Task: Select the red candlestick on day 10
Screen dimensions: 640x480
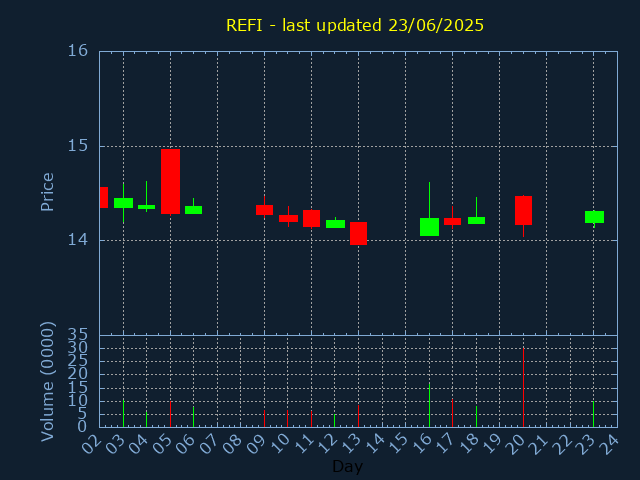Action: (x=288, y=218)
